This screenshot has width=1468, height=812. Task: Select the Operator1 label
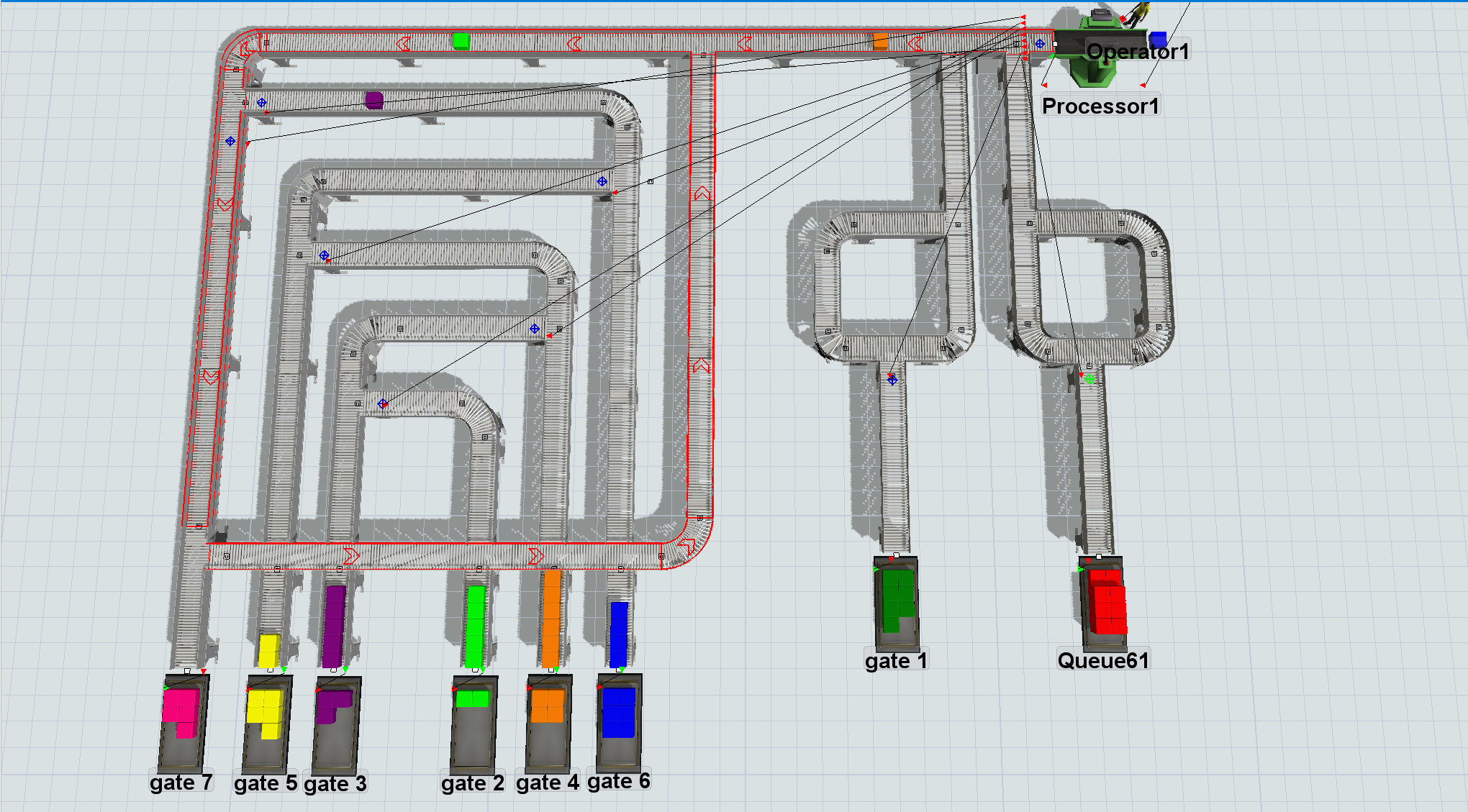(1137, 52)
